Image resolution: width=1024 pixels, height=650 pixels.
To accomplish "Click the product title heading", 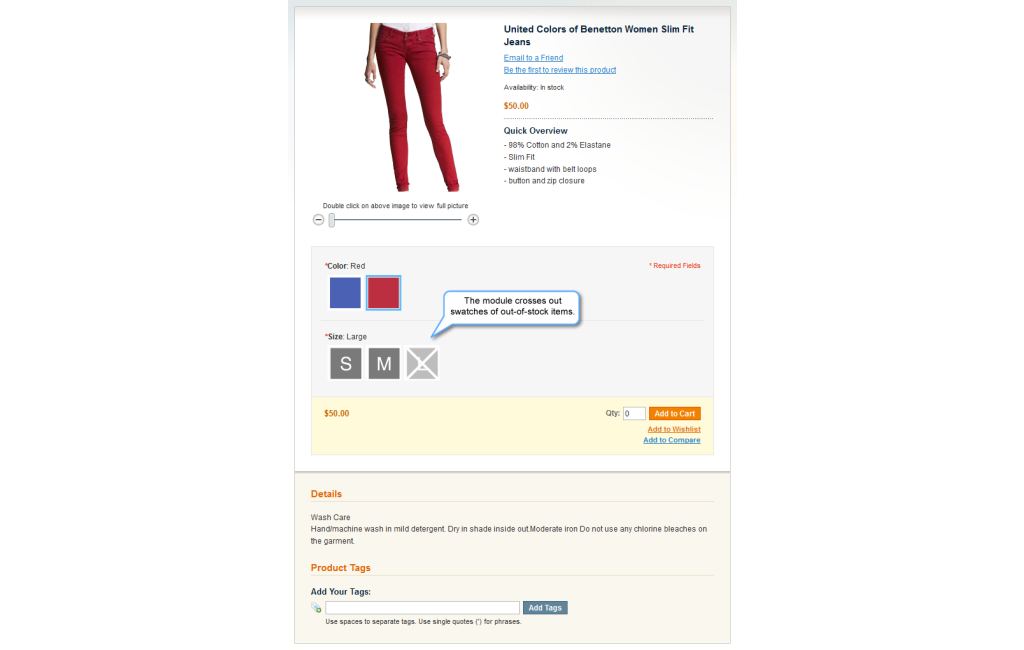I will pos(598,35).
